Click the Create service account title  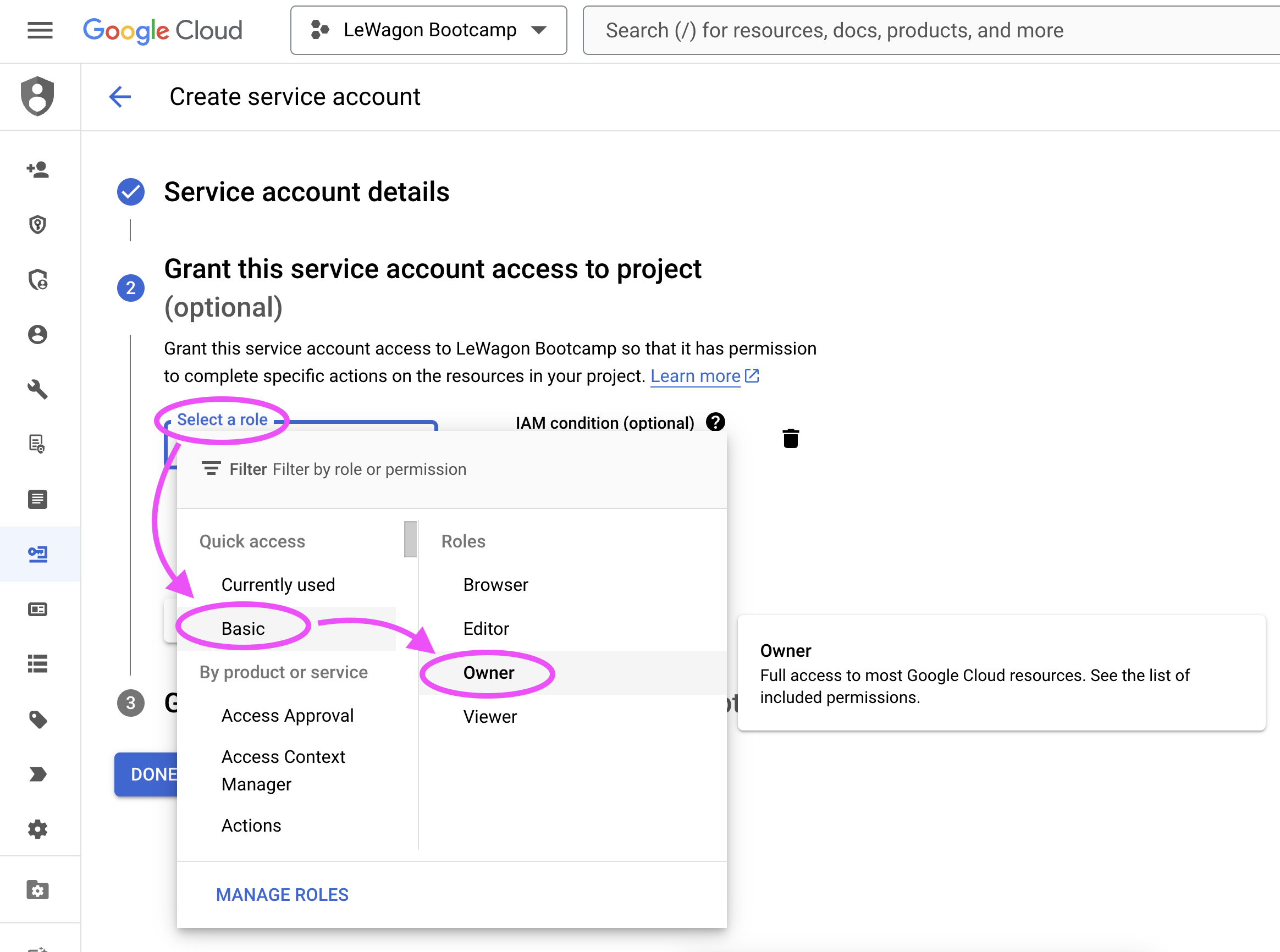pyautogui.click(x=295, y=97)
